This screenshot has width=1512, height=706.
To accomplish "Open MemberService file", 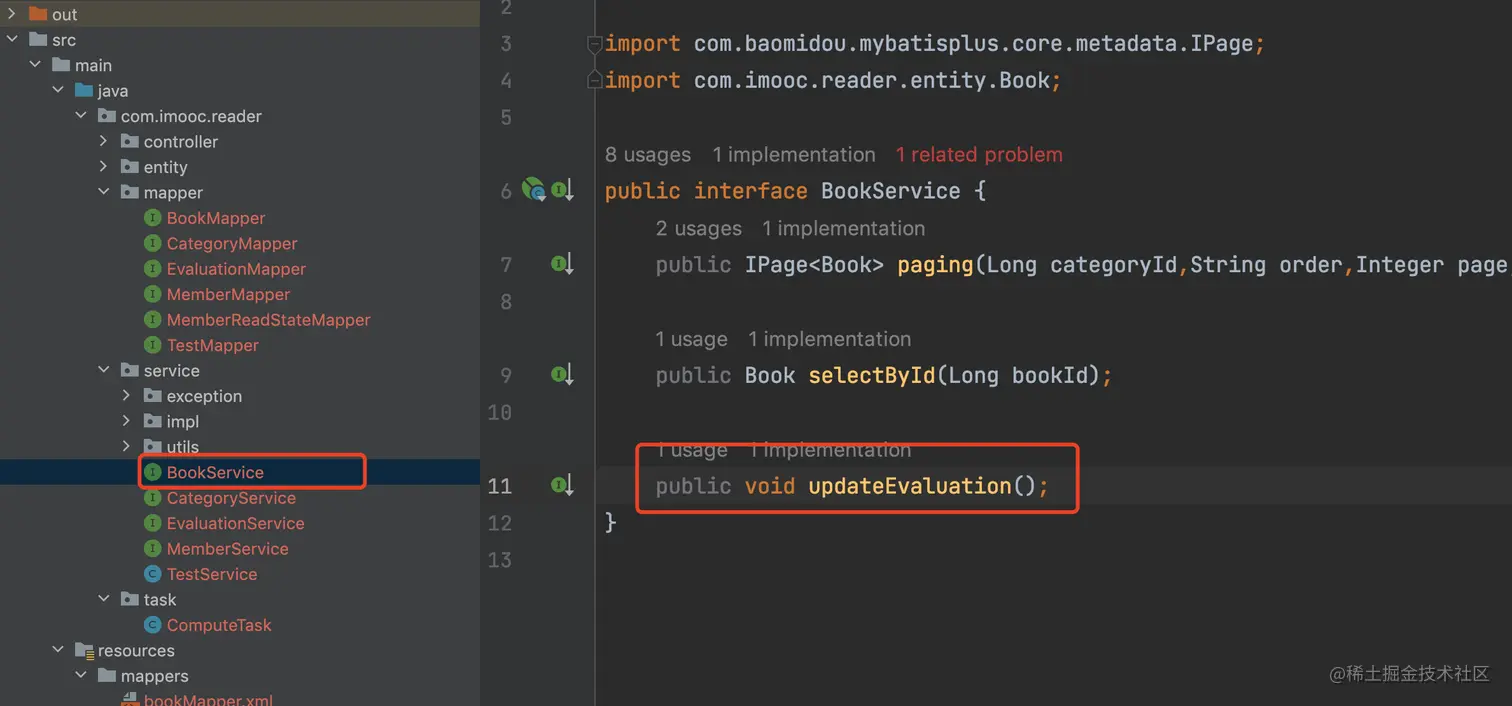I will point(227,549).
